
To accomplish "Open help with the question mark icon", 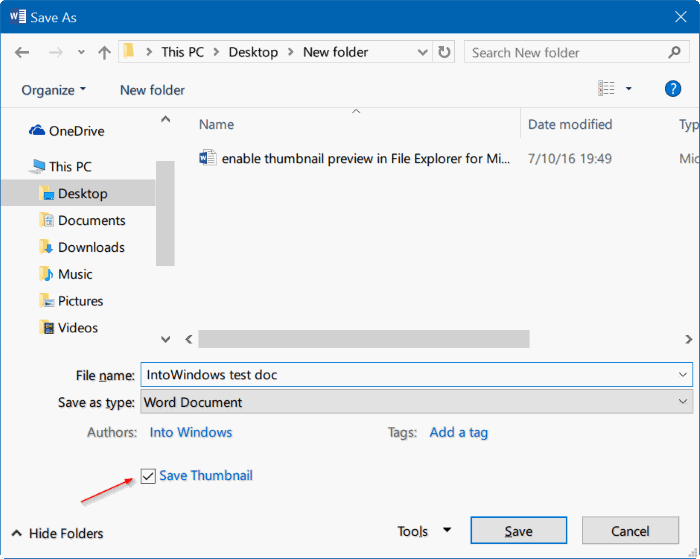I will click(673, 88).
